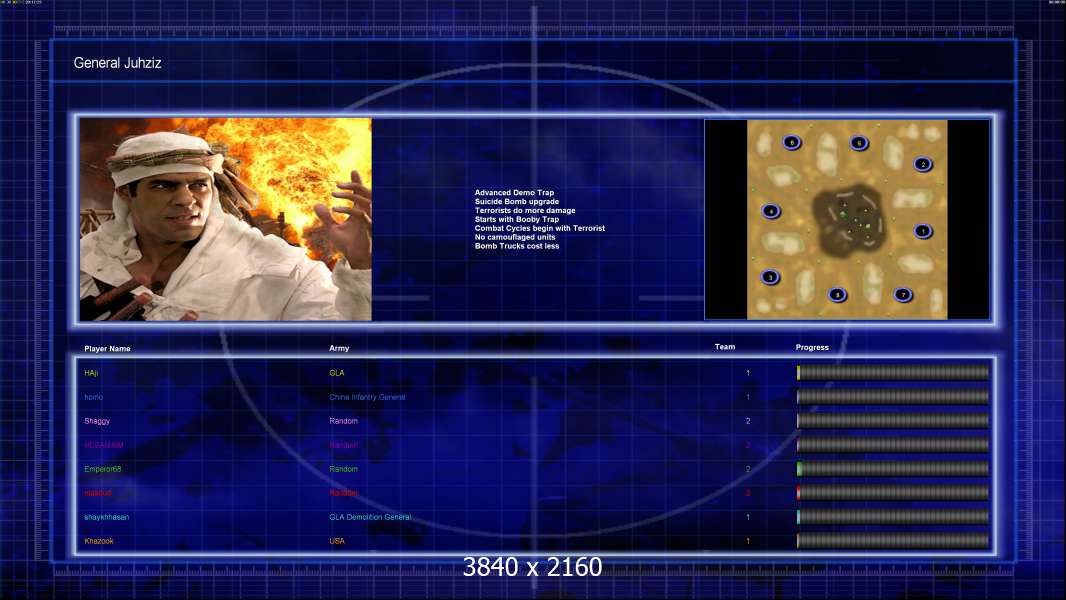The image size is (1066, 600).
Task: Click HAji's loading progress bar
Action: point(893,372)
